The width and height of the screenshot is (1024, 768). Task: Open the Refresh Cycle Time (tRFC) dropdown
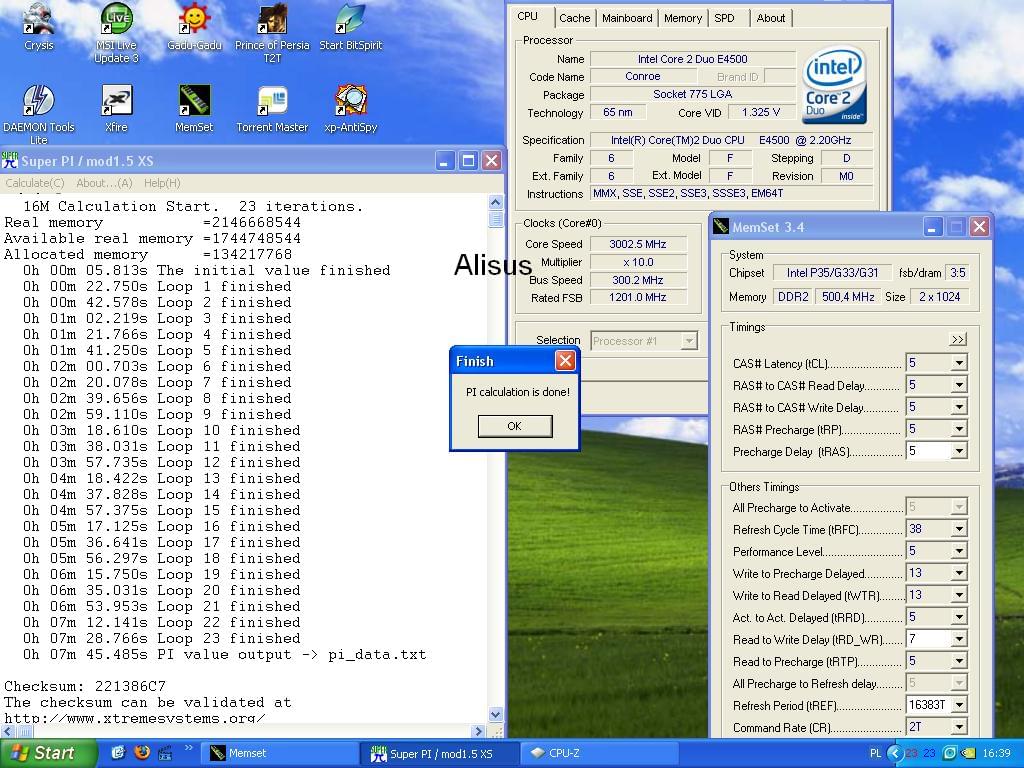959,529
